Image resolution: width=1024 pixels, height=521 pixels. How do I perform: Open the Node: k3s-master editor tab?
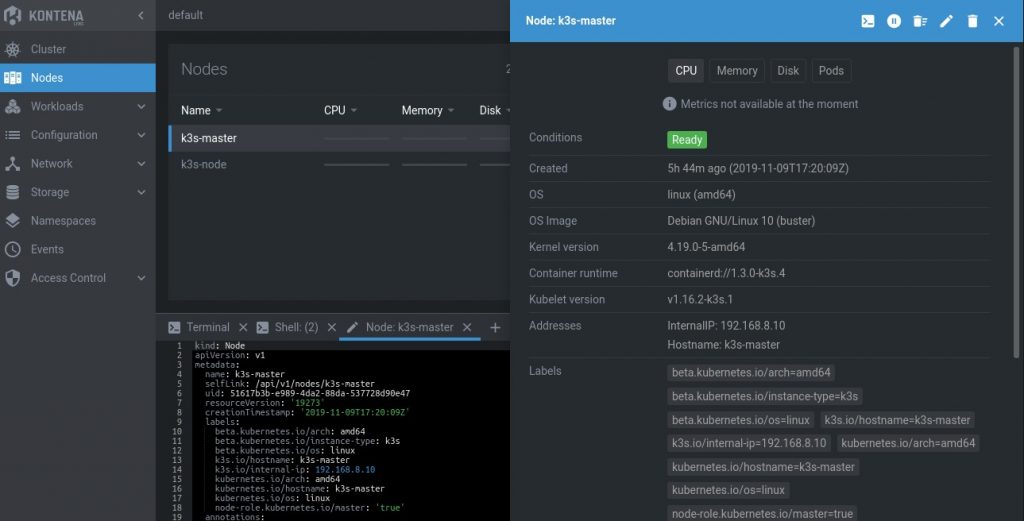click(400, 327)
